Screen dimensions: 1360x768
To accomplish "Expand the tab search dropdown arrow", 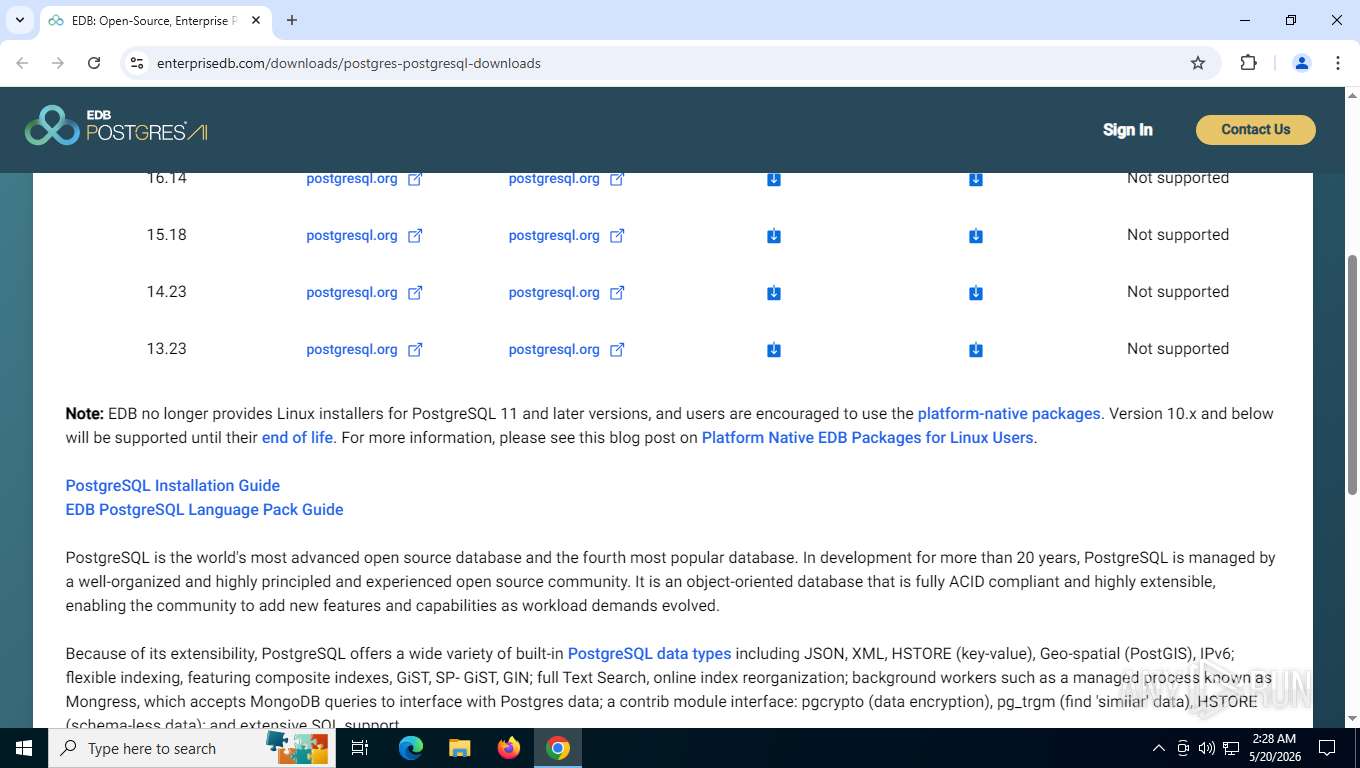I will (20, 20).
